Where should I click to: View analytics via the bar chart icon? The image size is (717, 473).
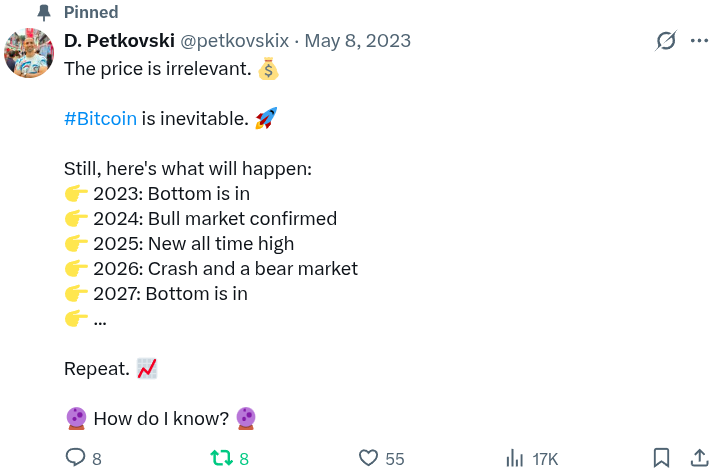click(515, 458)
